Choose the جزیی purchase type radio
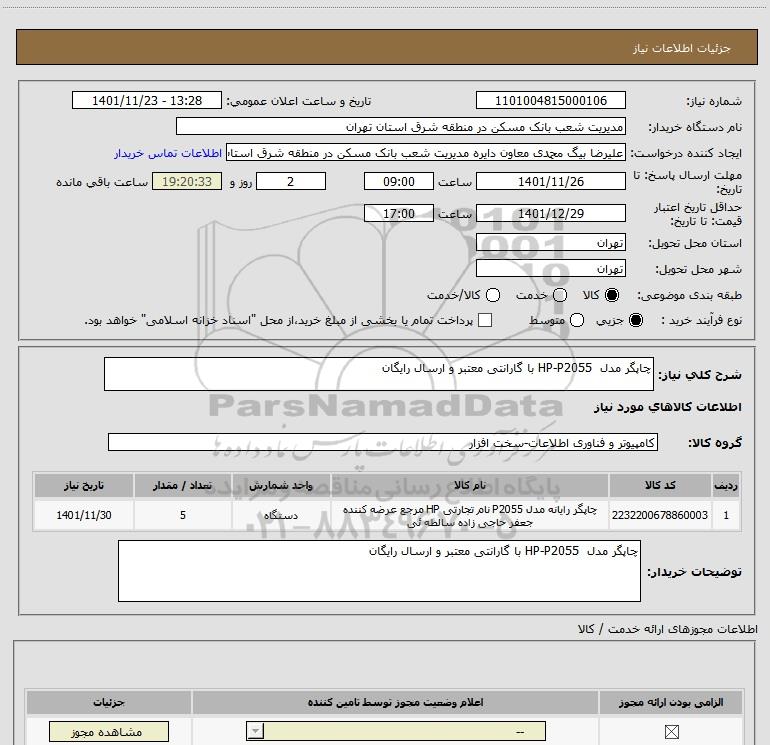Viewport: 770px width, 745px height. point(635,320)
